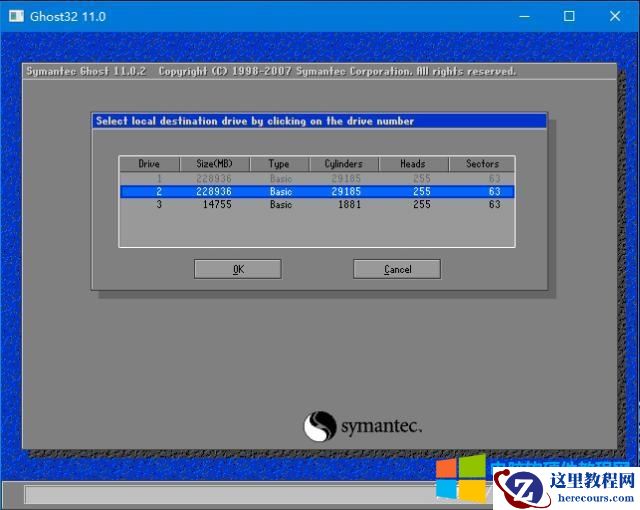Minimize the Ghost32 window
Image resolution: width=640 pixels, height=510 pixels.
click(524, 16)
